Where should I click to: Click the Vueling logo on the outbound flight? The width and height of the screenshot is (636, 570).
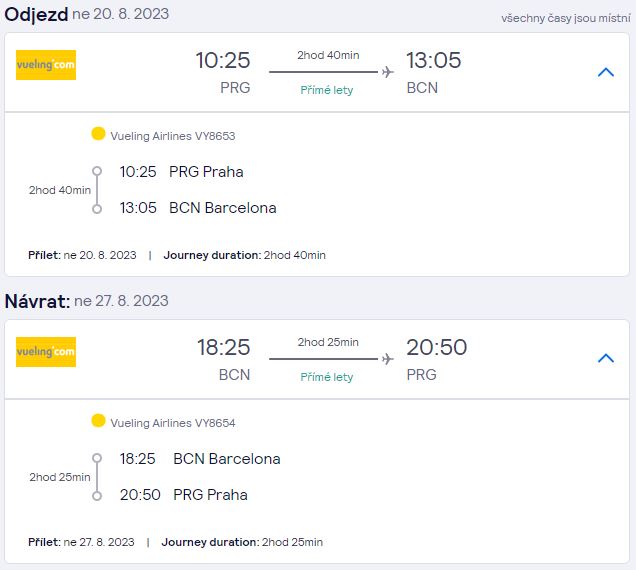click(x=46, y=65)
